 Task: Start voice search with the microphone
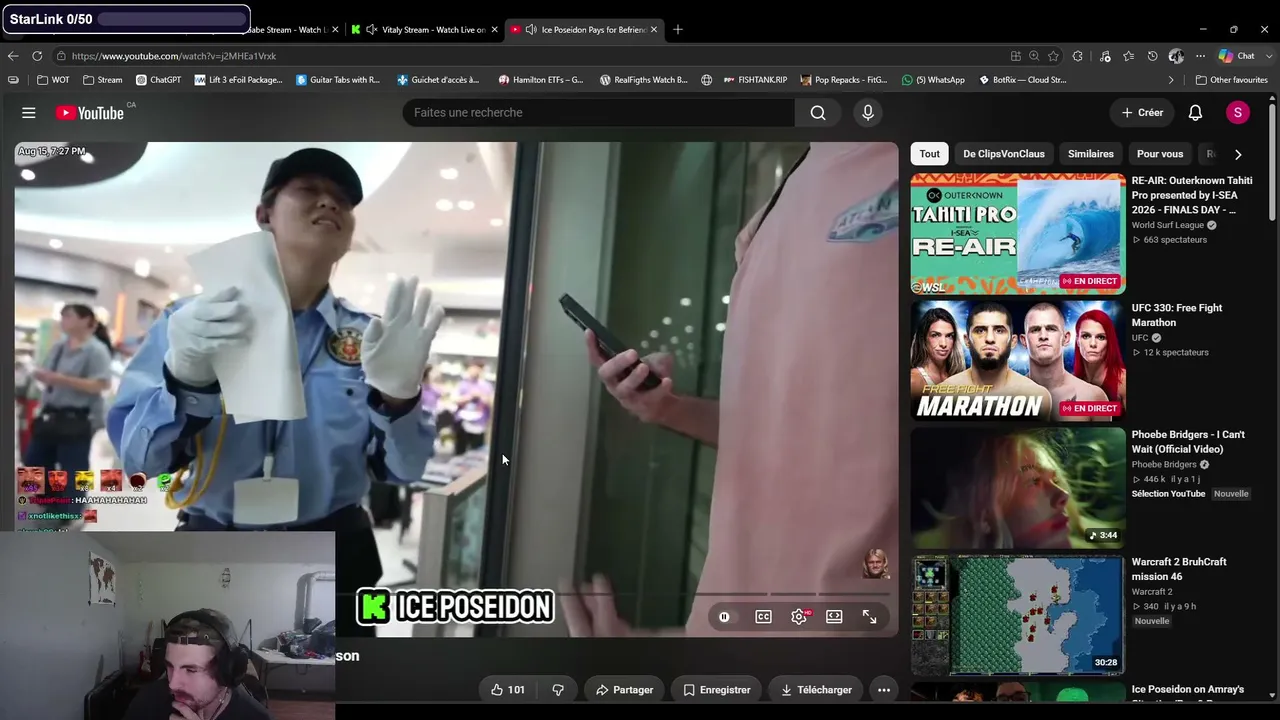(868, 113)
